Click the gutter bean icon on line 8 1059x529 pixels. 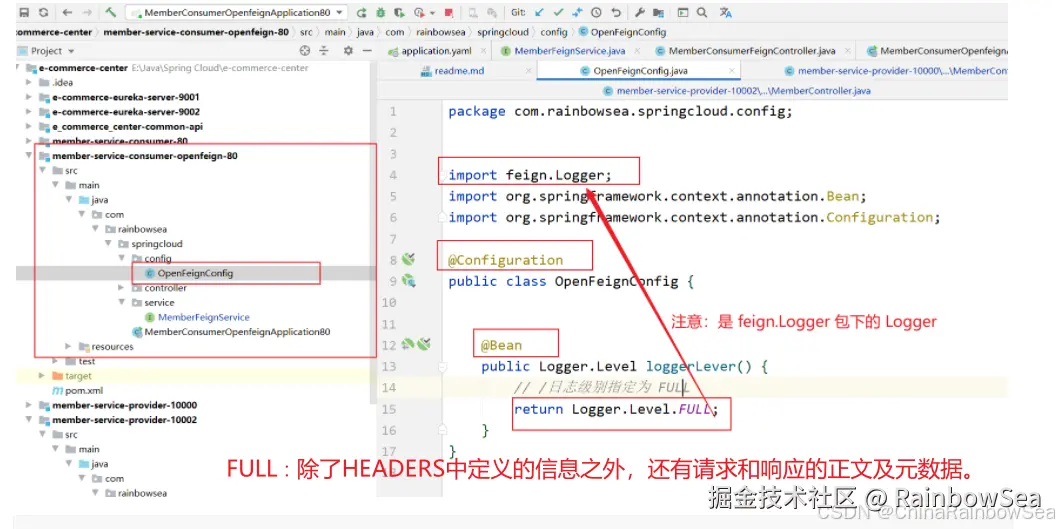point(408,259)
